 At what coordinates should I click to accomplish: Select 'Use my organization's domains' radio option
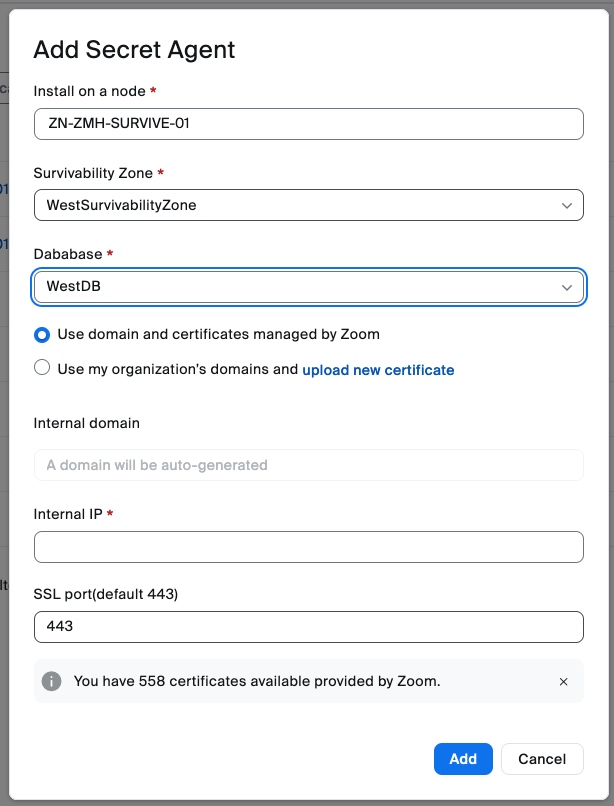coord(42,368)
